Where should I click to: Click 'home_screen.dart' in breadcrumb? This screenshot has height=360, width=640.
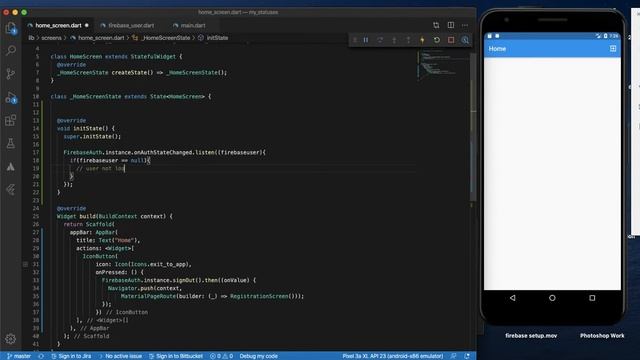pos(101,38)
